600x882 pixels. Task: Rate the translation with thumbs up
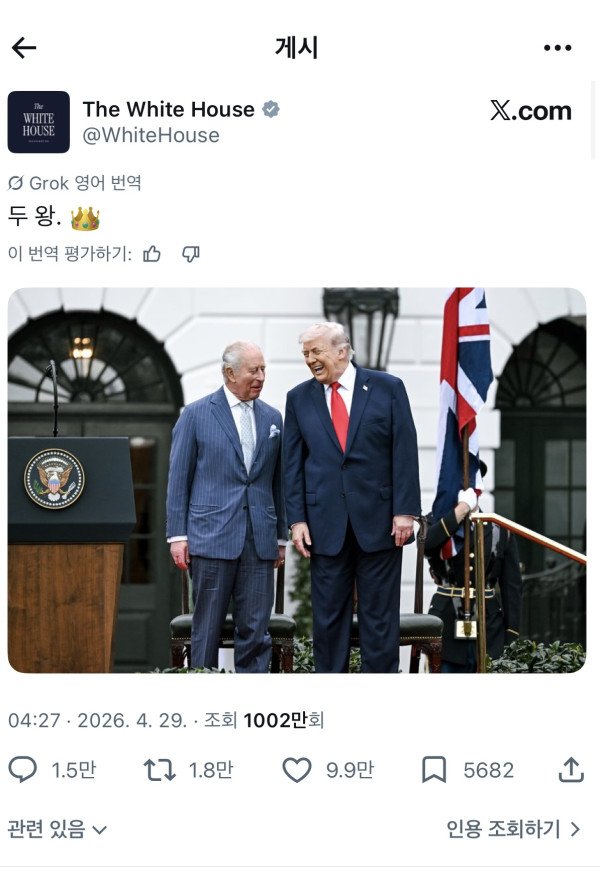pos(152,254)
